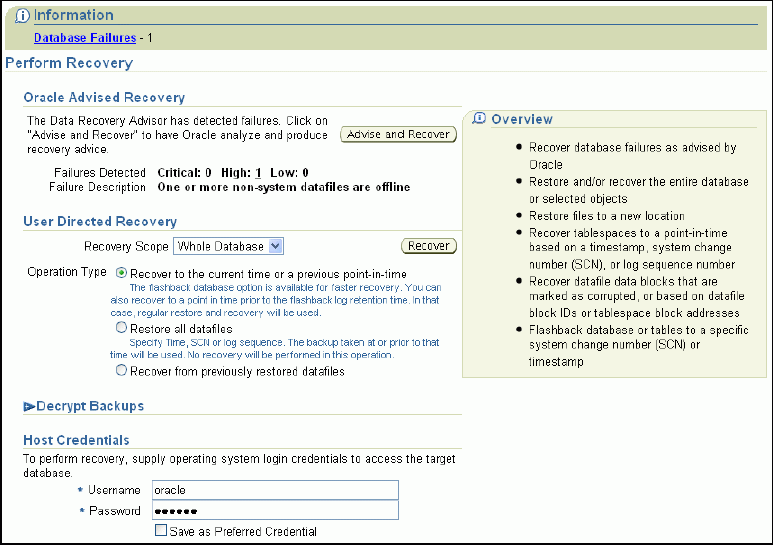Click the Recover button
This screenshot has width=773, height=545.
428,246
